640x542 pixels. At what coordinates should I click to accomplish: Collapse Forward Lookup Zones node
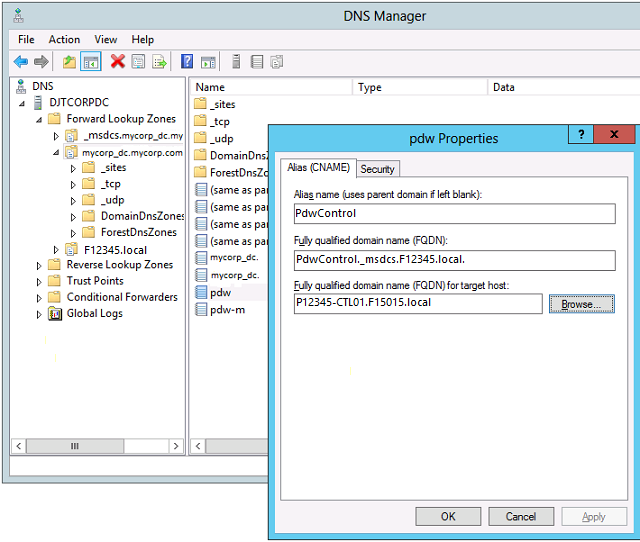pos(39,120)
